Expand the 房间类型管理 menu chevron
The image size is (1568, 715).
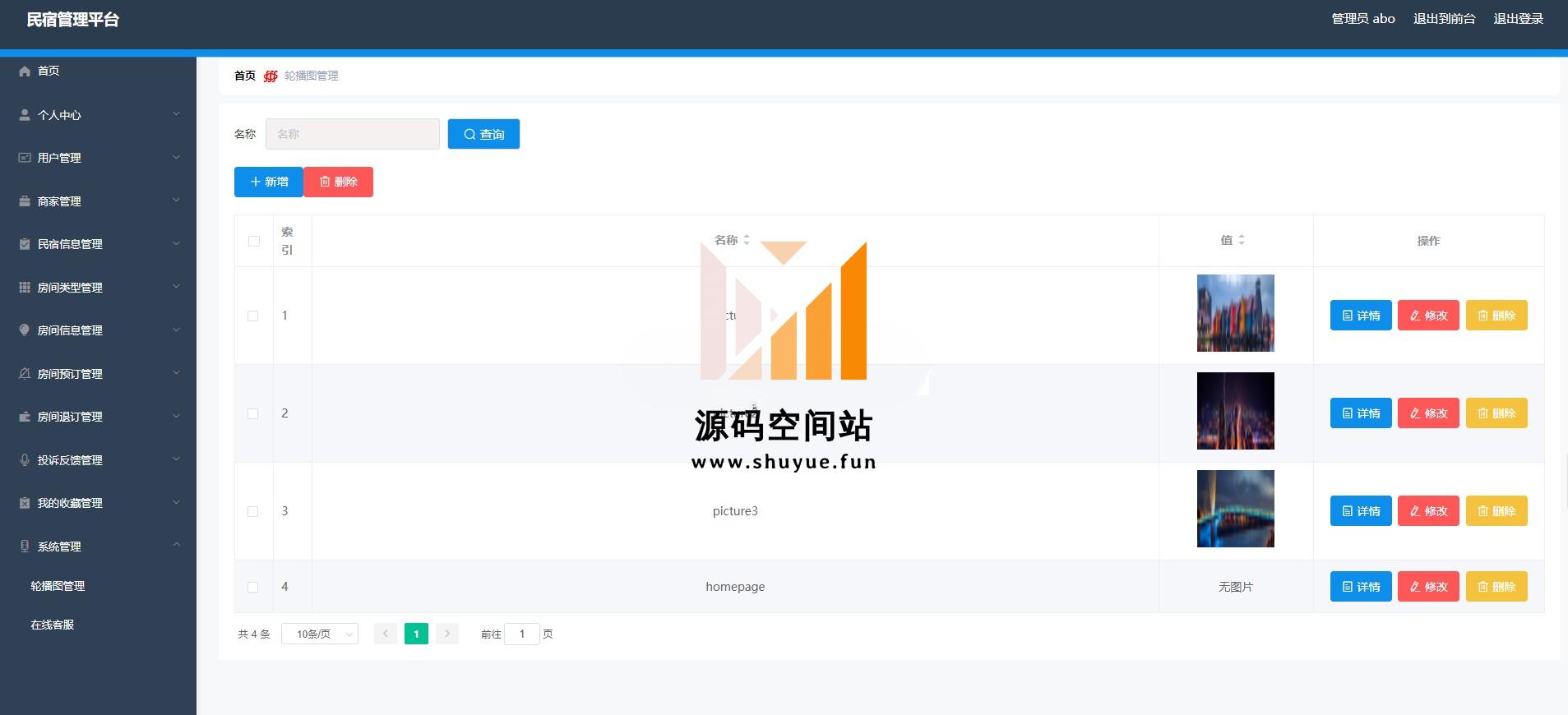tap(176, 287)
